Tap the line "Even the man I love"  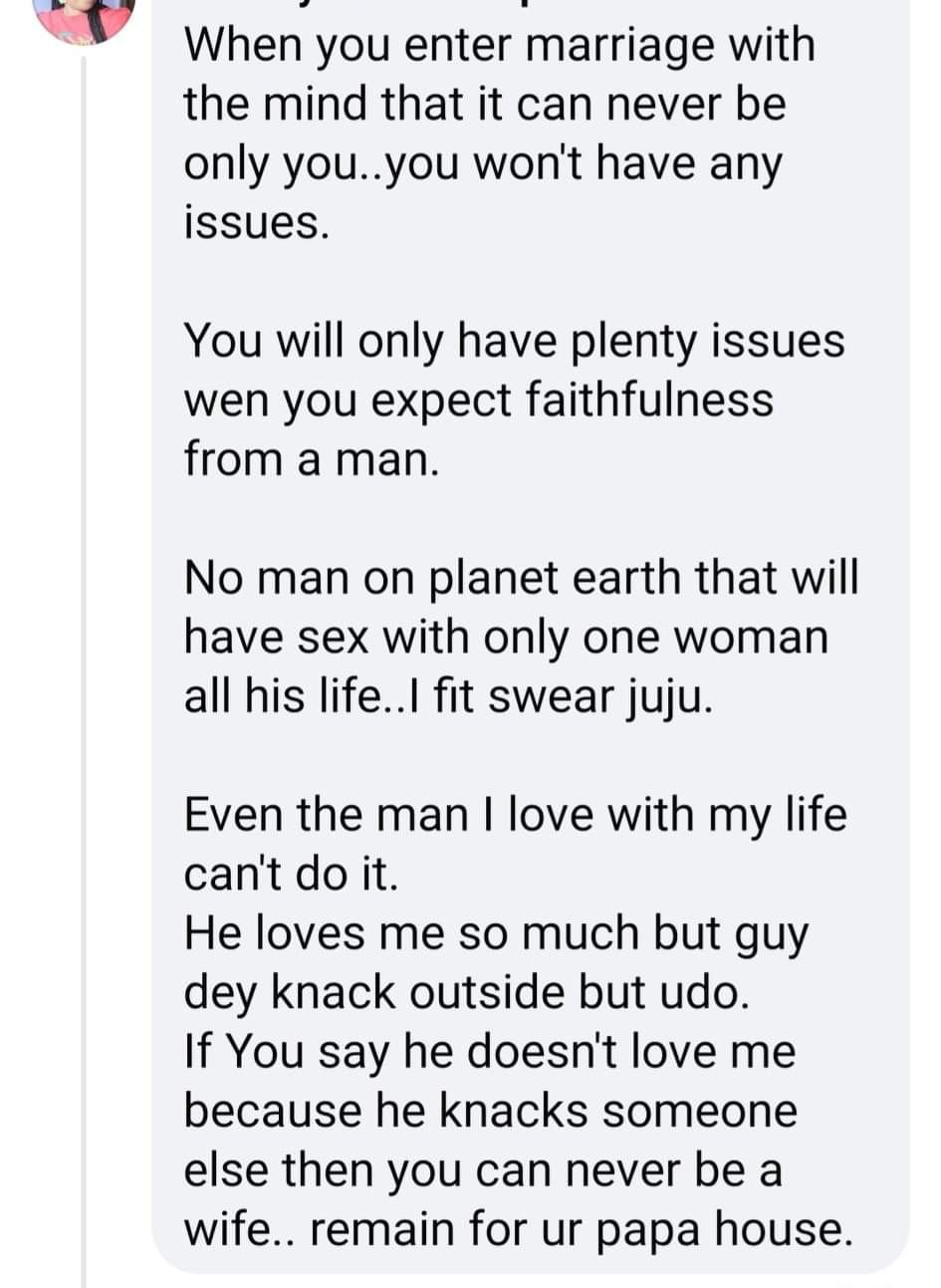click(x=515, y=815)
